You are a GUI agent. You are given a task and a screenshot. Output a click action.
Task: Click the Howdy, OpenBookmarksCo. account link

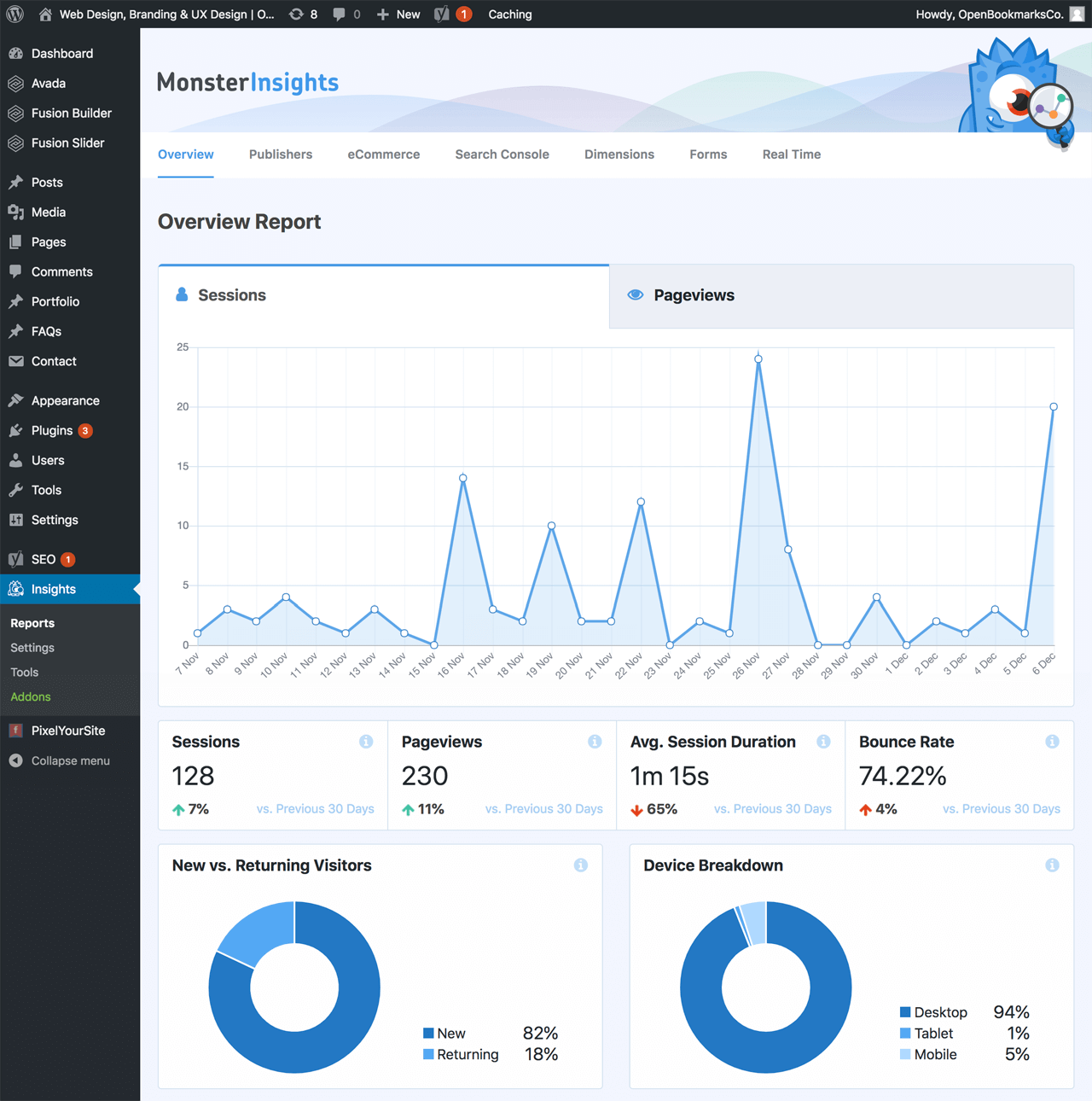coord(990,14)
